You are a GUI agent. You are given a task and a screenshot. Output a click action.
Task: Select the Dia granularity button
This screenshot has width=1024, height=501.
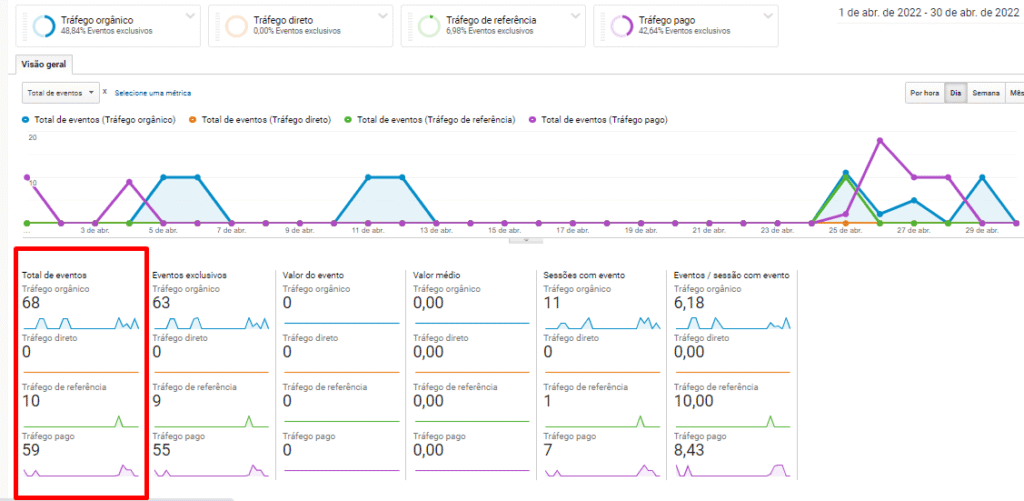[x=956, y=93]
